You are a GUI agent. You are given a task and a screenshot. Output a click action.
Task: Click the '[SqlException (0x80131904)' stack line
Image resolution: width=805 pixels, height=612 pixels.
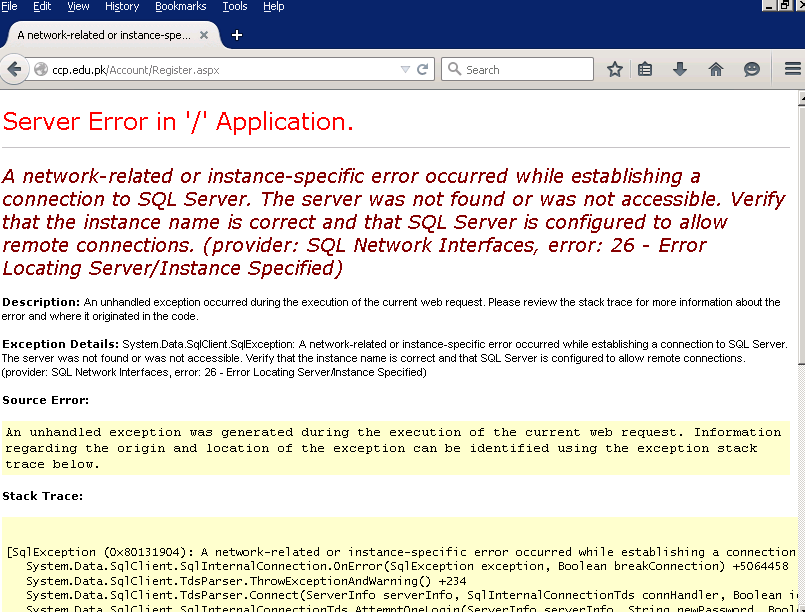coord(401,552)
